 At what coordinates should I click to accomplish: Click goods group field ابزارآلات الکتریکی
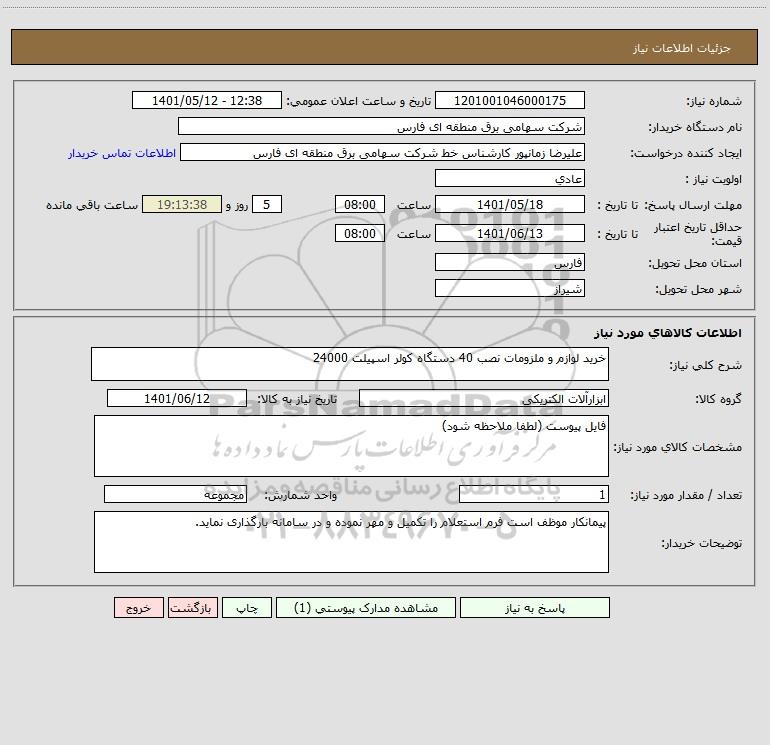[484, 398]
